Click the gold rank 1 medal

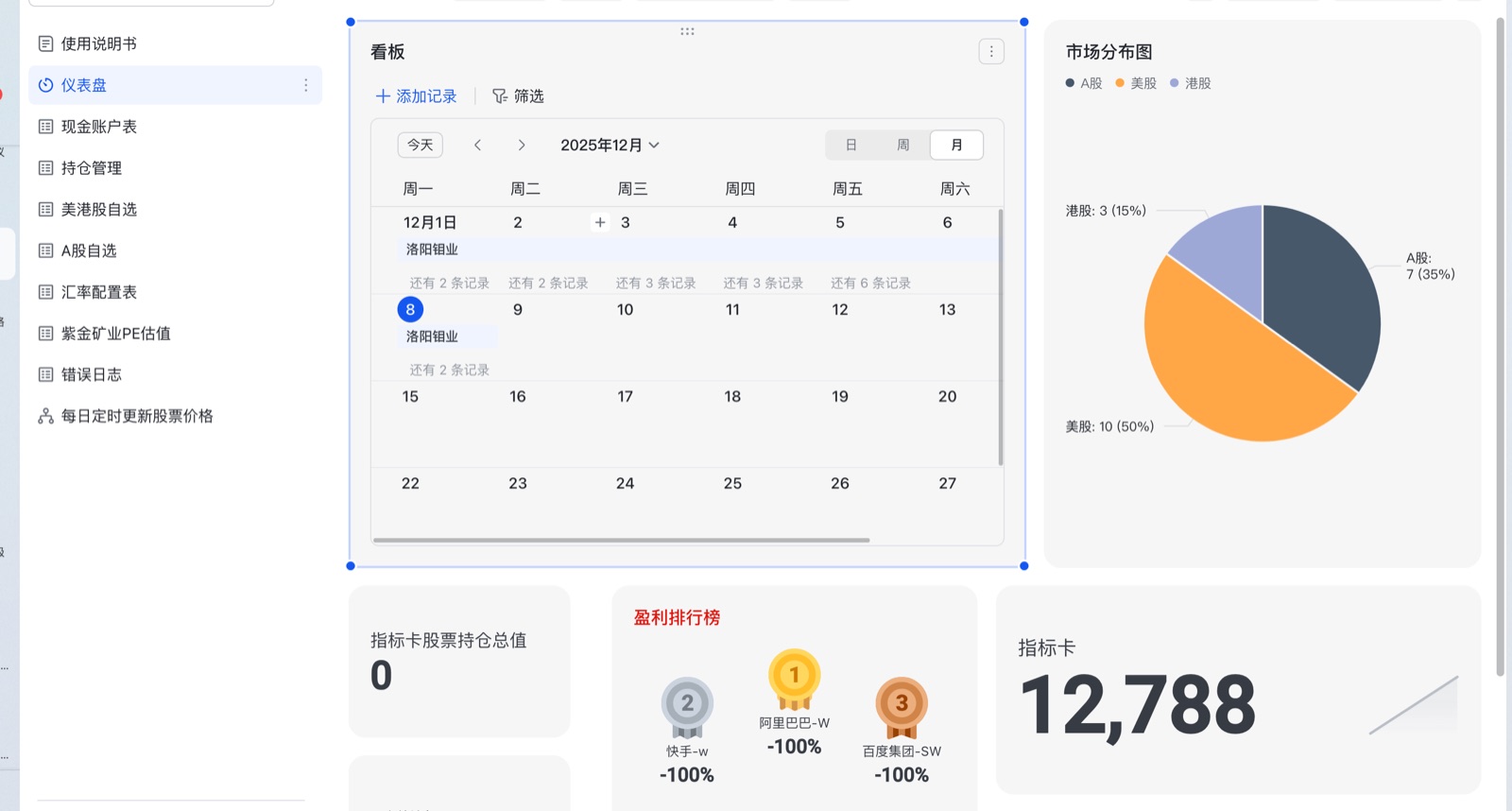point(794,679)
